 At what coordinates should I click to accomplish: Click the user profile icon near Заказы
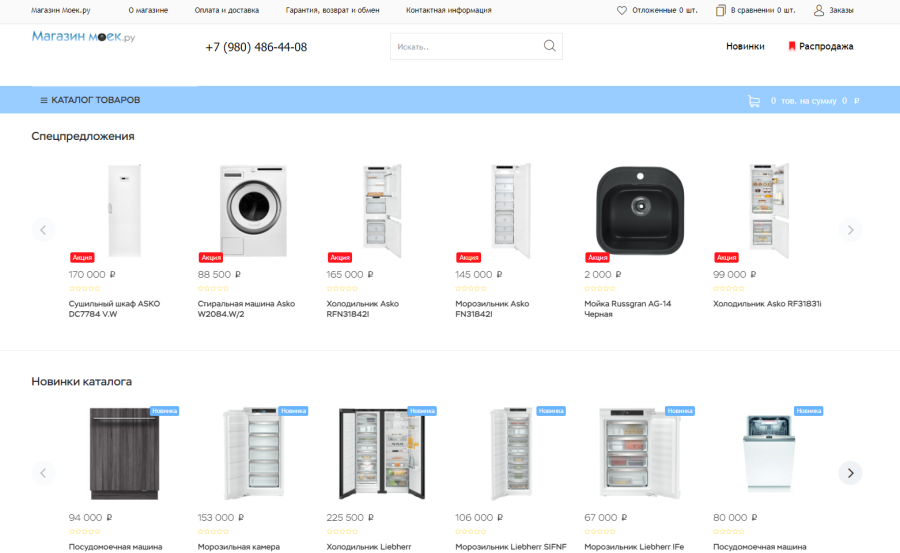pyautogui.click(x=819, y=10)
